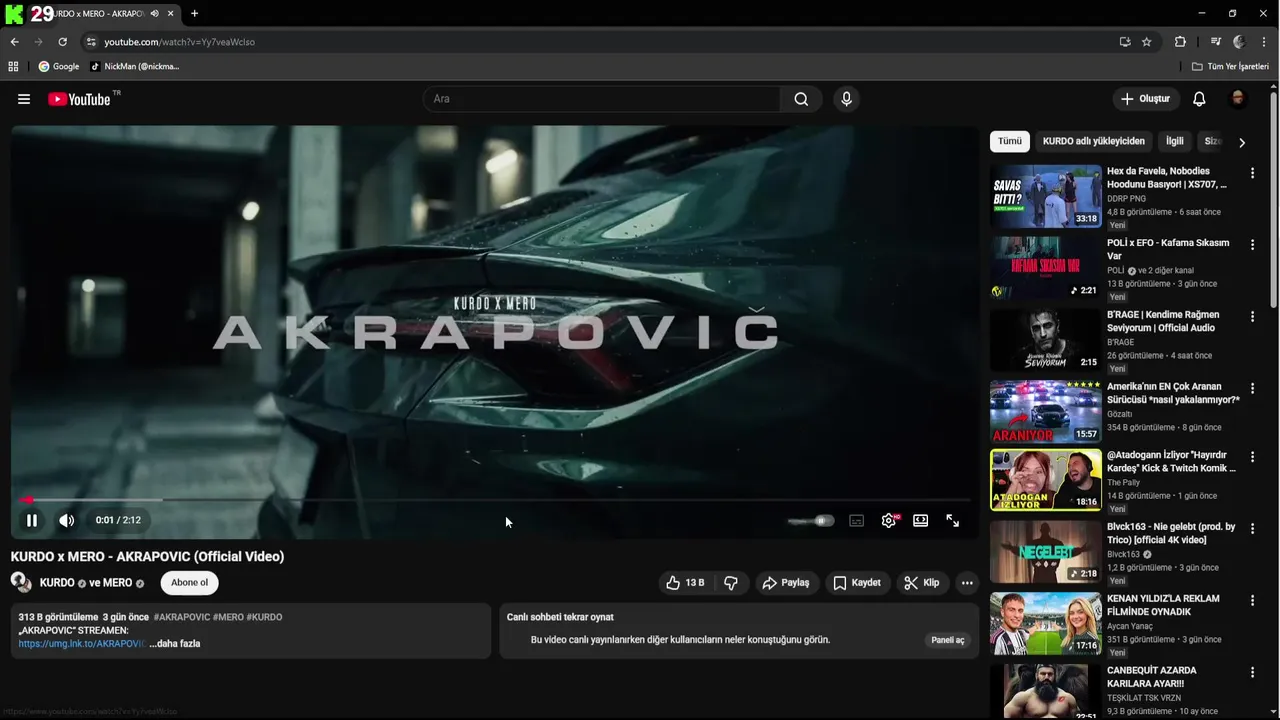Open a new browser tab
Viewport: 1280px width, 720px height.
pos(194,14)
